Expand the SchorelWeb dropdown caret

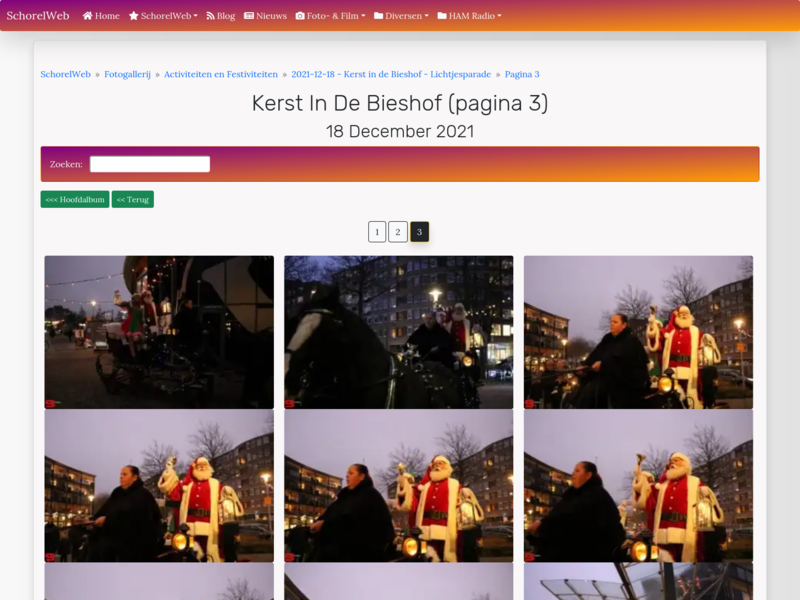(195, 16)
